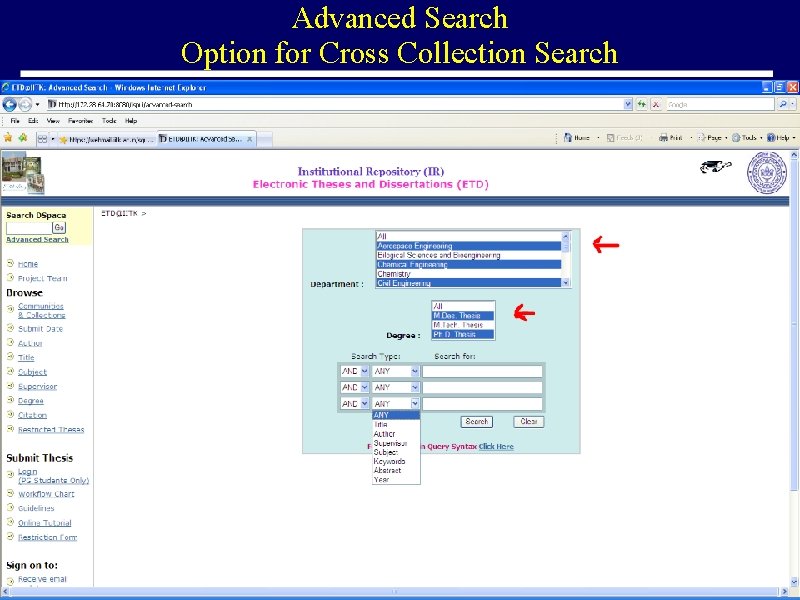Open the Click Here query syntax link

click(496, 447)
